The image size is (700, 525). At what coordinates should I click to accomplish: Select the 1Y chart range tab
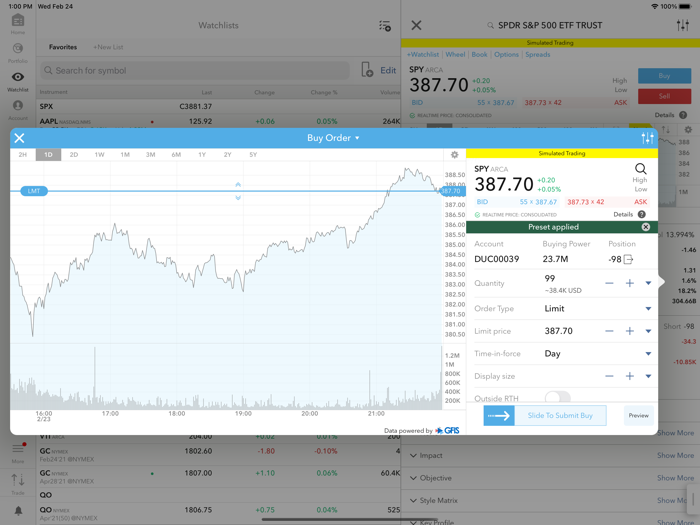click(202, 154)
